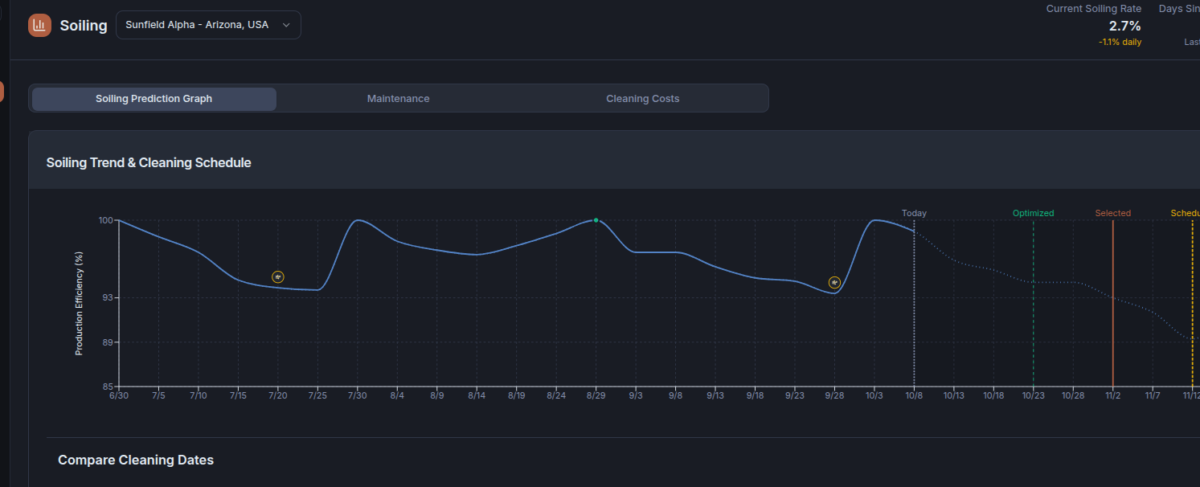Open the Cleaning Costs tab
The height and width of the screenshot is (487, 1200).
point(642,99)
